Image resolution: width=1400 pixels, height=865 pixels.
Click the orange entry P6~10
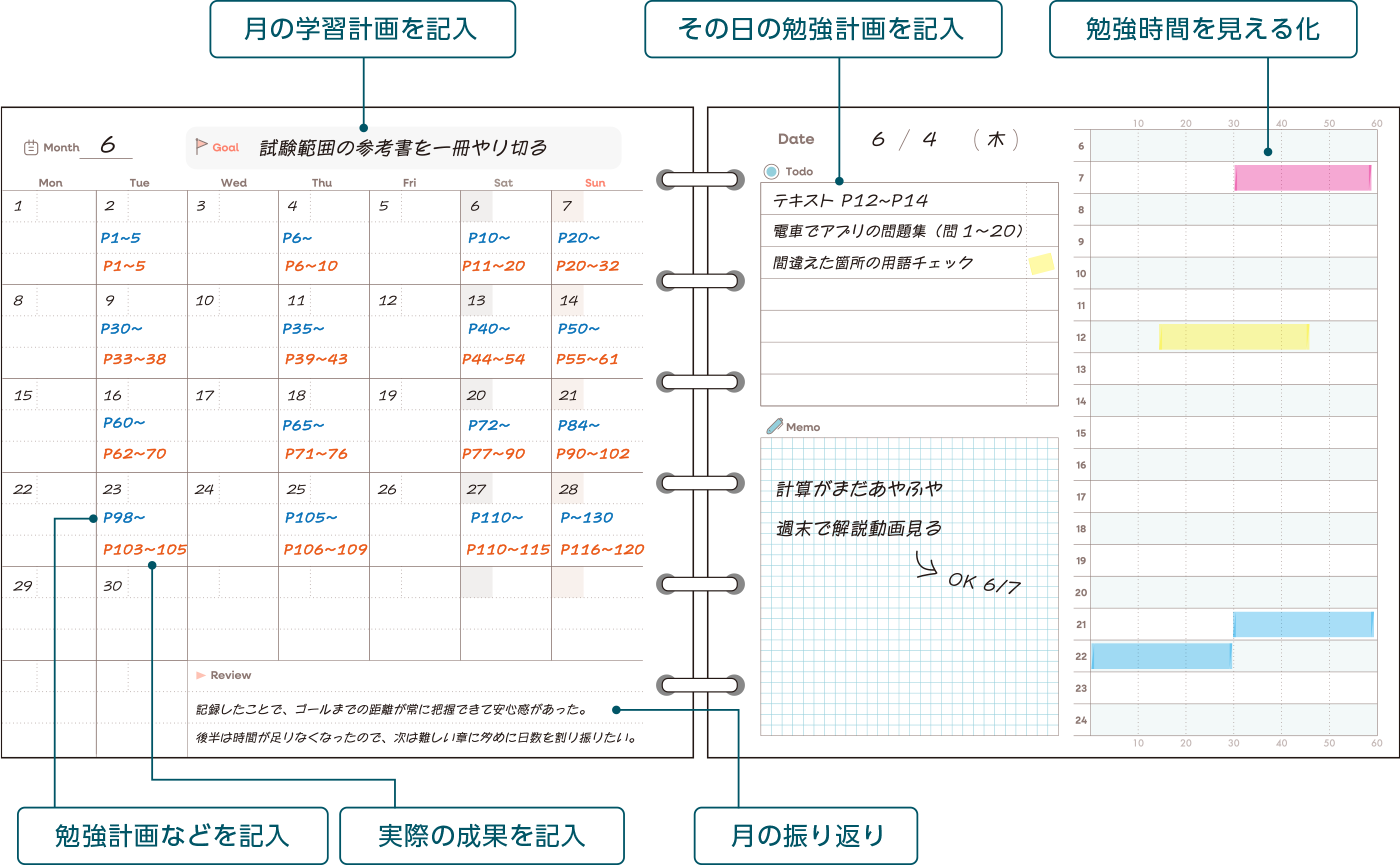point(311,266)
